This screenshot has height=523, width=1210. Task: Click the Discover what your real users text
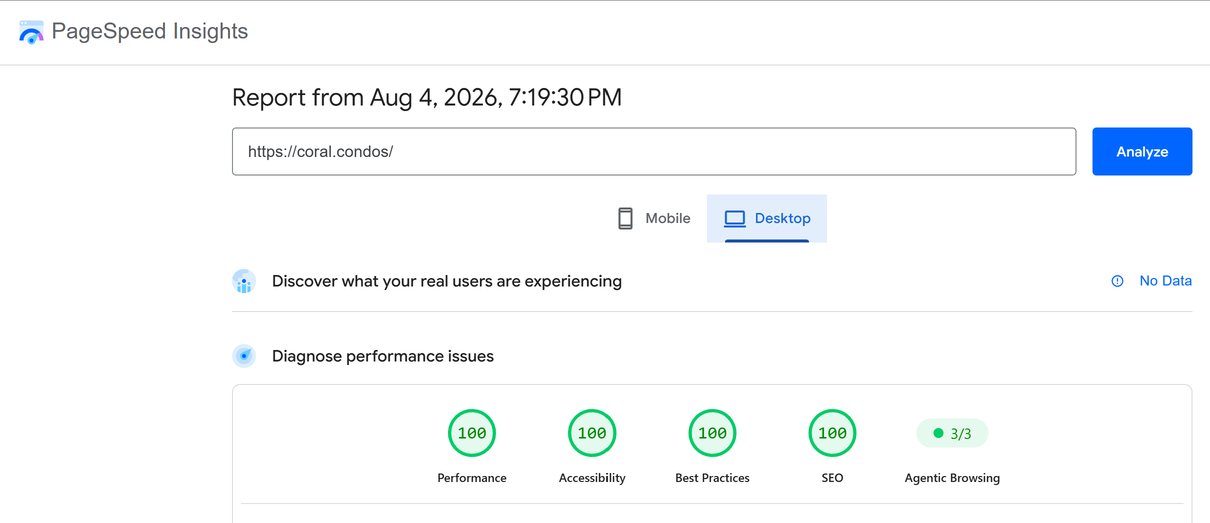point(447,282)
